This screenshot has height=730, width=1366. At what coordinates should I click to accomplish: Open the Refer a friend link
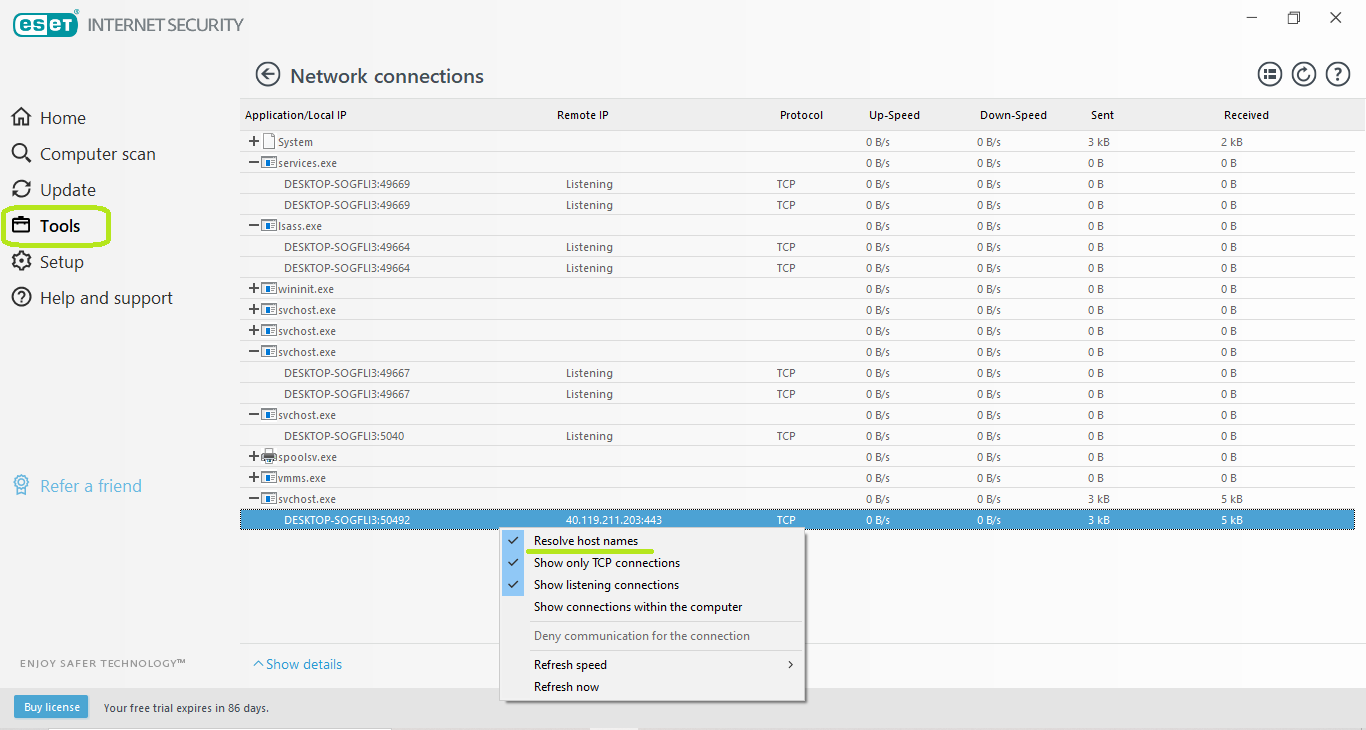coord(90,486)
